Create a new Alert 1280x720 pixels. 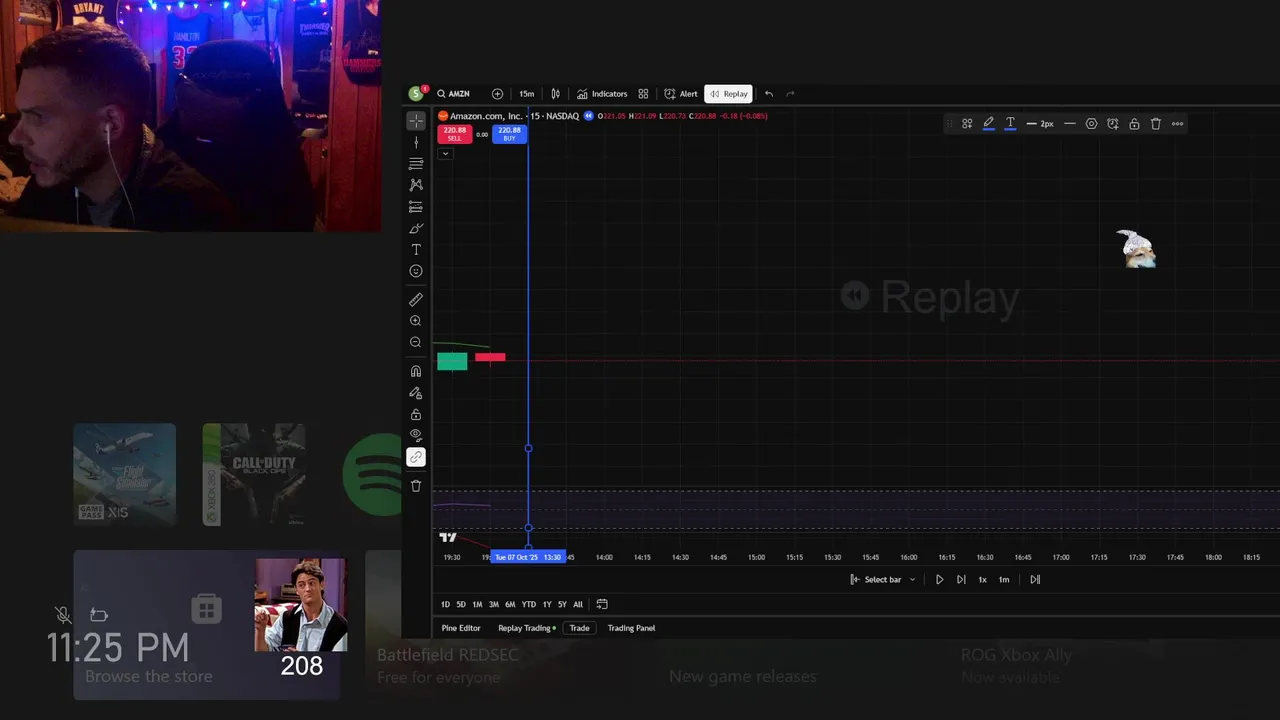(681, 94)
